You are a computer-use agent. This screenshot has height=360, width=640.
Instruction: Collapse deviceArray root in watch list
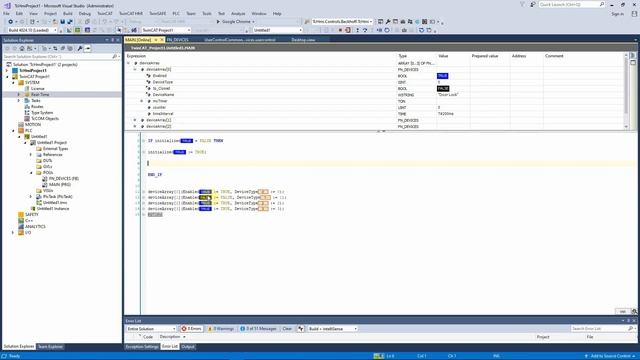pos(129,63)
